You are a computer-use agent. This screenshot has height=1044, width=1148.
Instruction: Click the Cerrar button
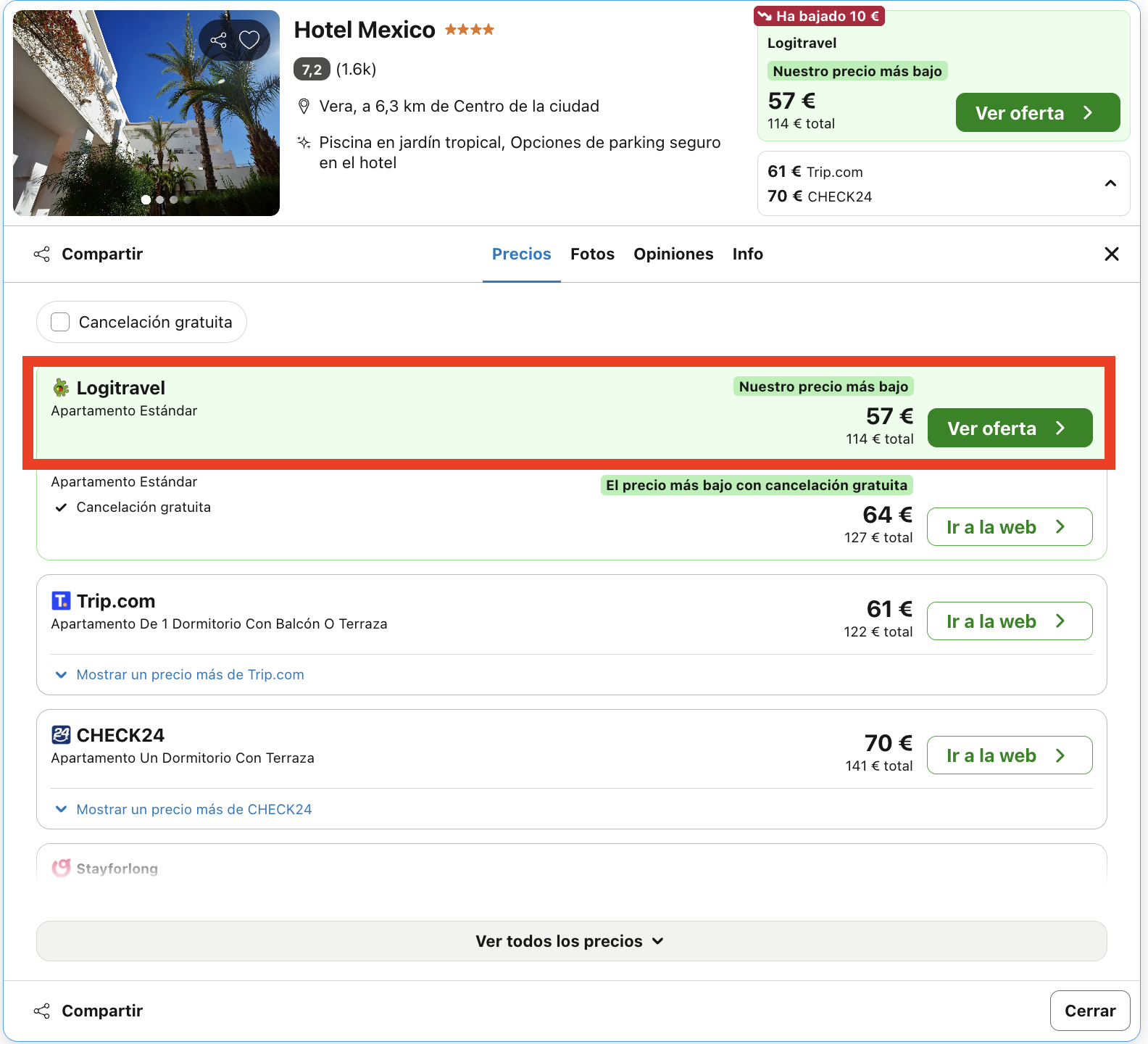pos(1090,1011)
